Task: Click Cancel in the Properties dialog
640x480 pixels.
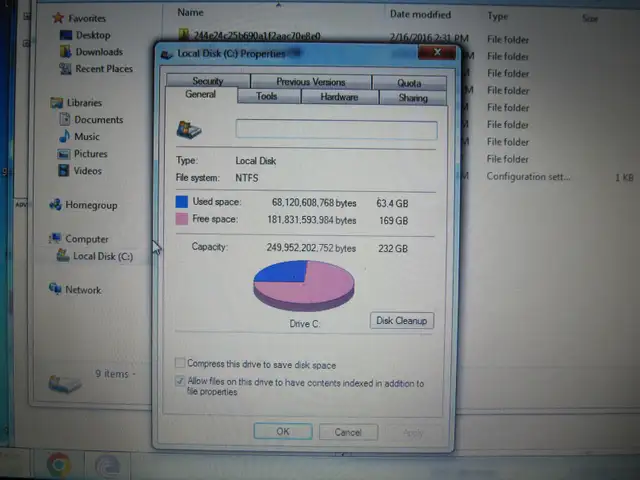Action: 348,432
